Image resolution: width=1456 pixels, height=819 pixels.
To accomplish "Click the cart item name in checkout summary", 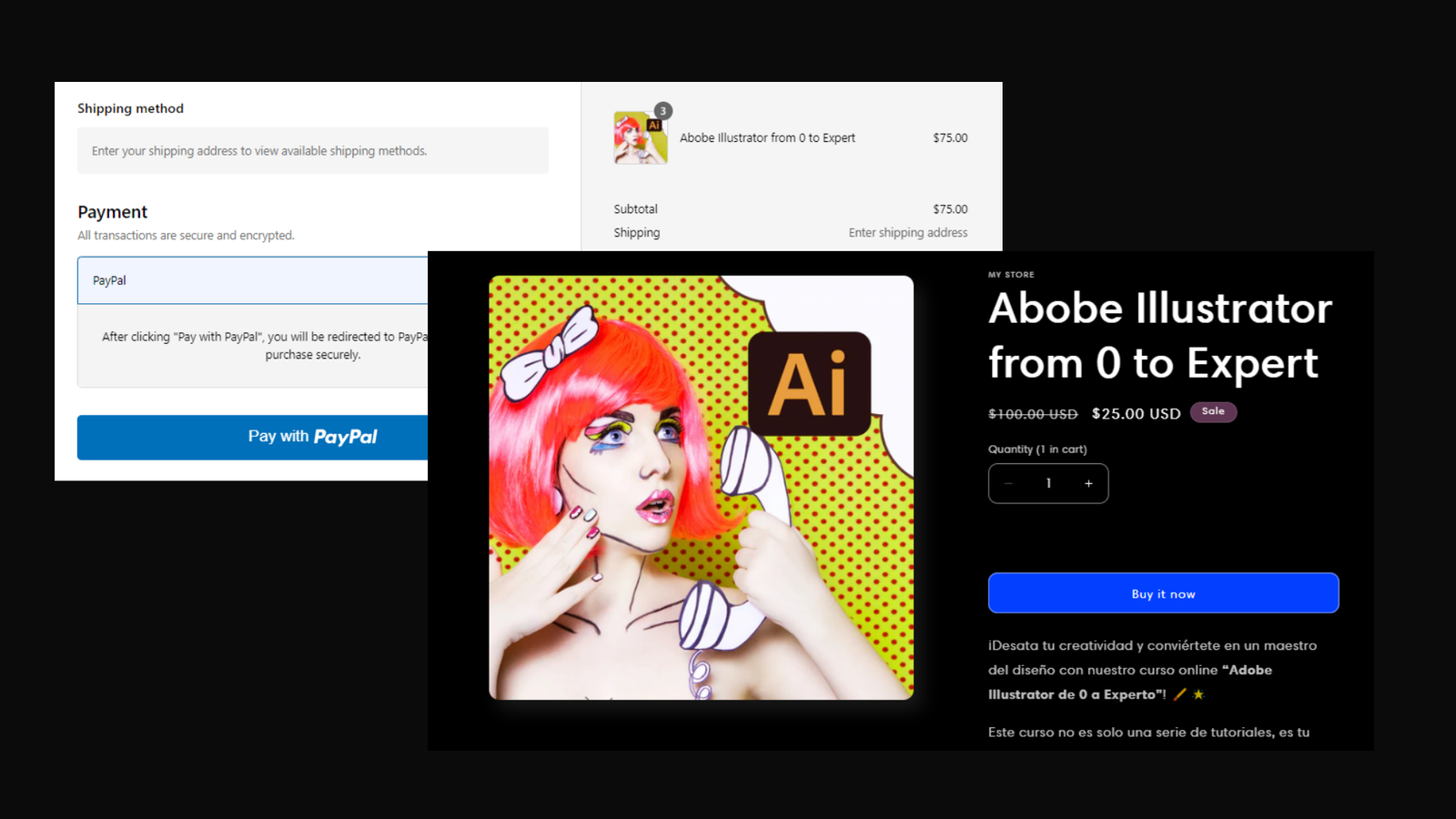I will (x=767, y=138).
